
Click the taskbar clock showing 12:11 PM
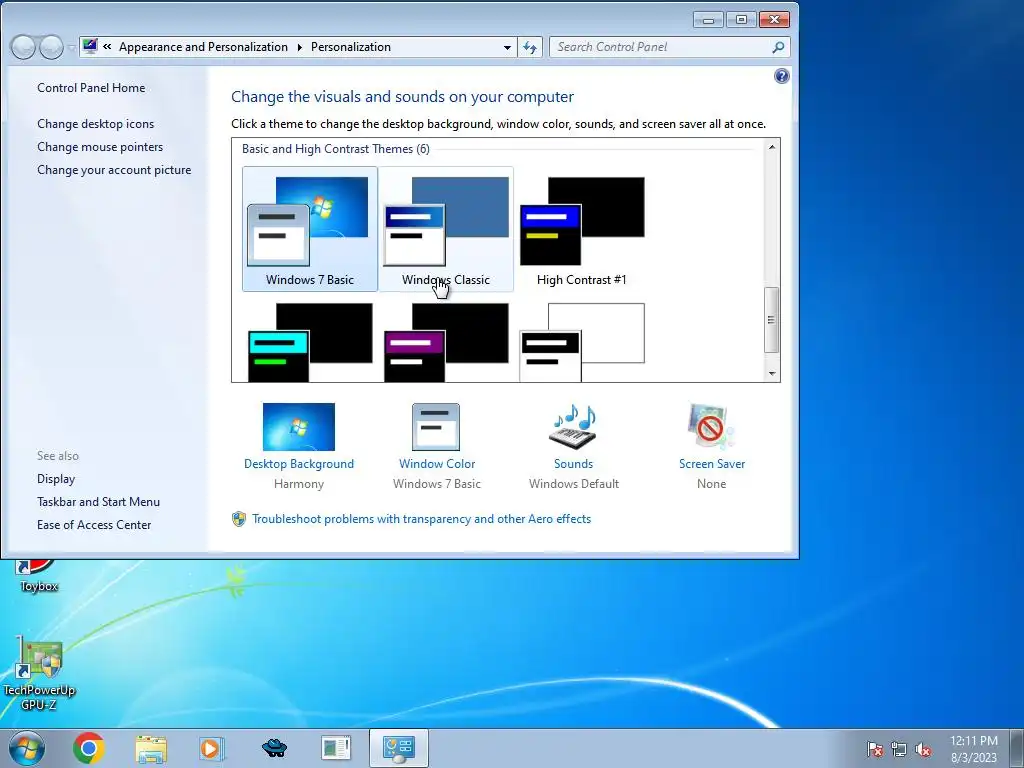coord(974,749)
